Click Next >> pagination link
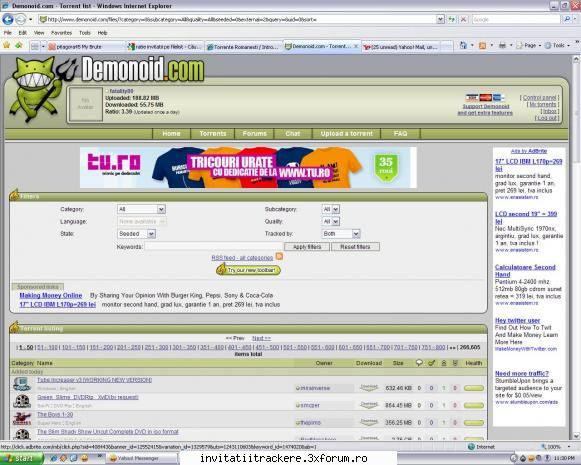The image size is (581, 465). (x=261, y=338)
